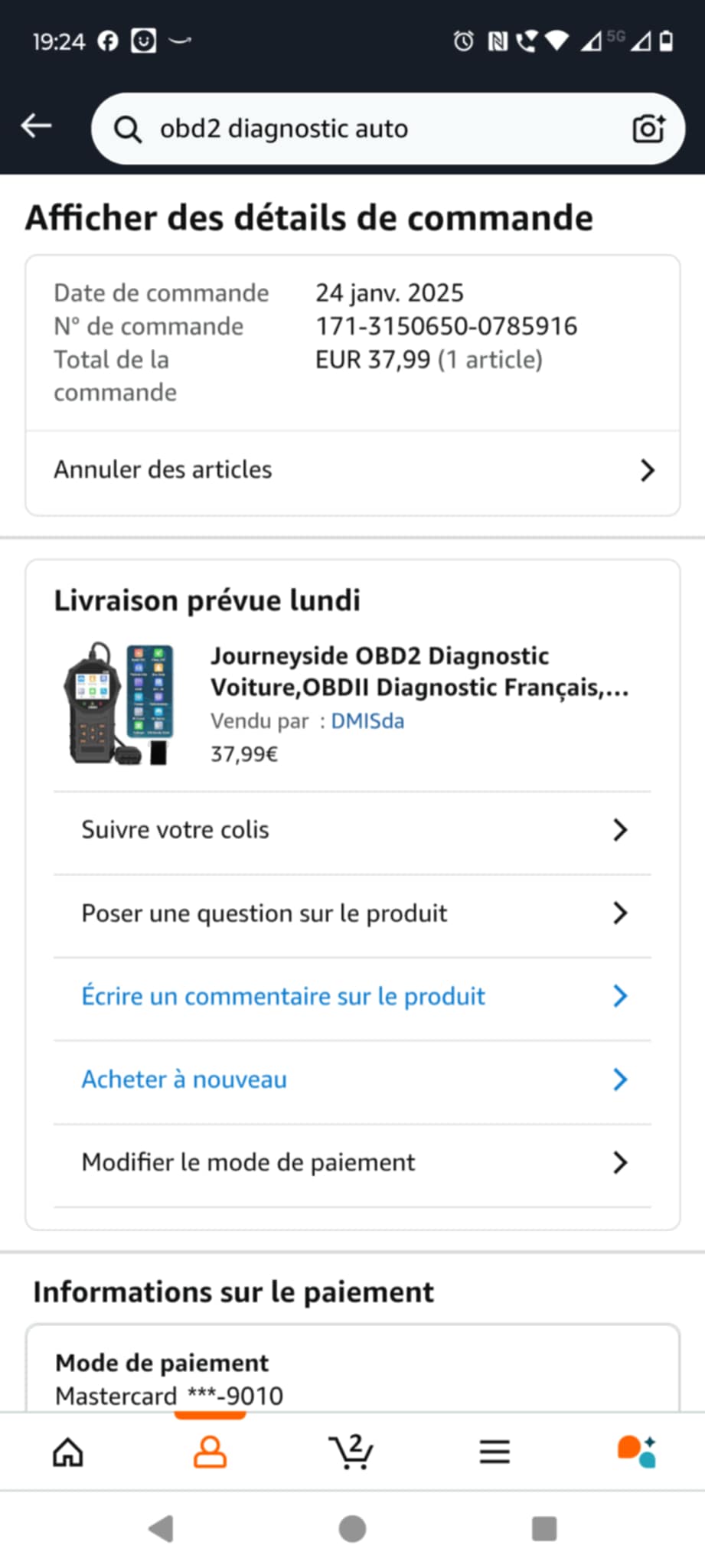The height and width of the screenshot is (1568, 705).
Task: Open Journeyside OBD2 Diagnostic product title
Action: tap(419, 671)
